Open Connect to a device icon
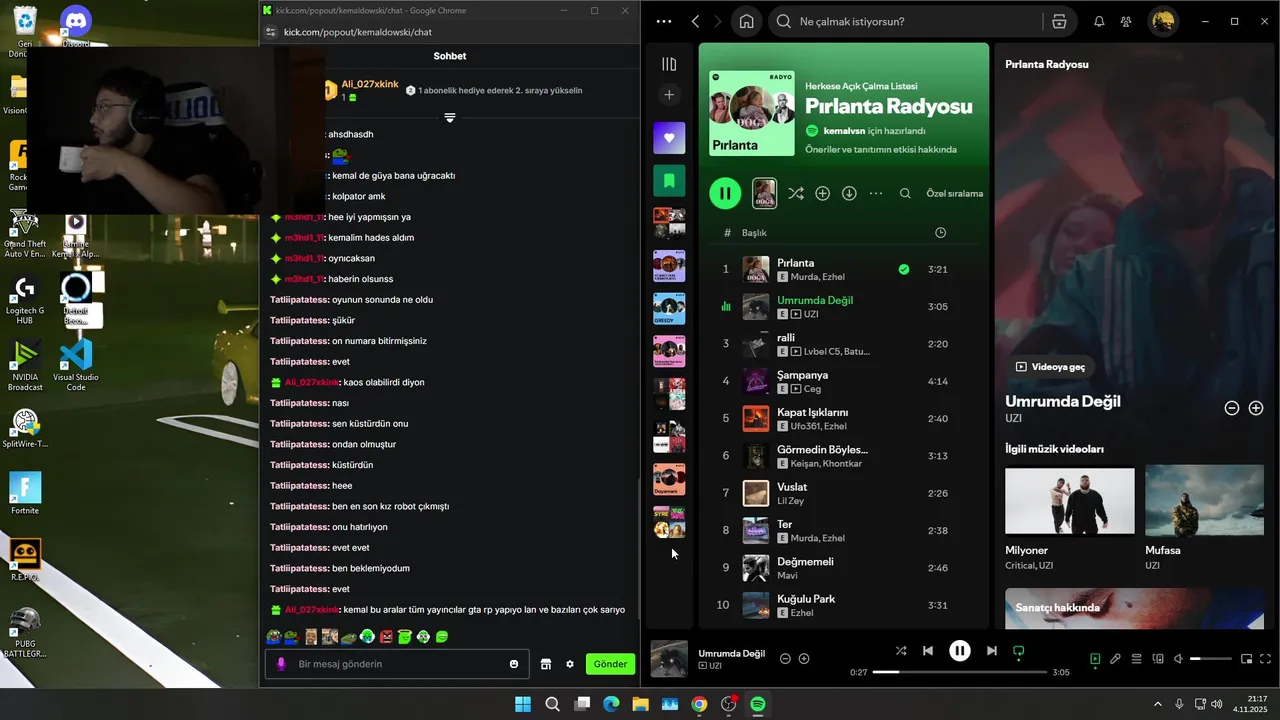 coord(1158,659)
